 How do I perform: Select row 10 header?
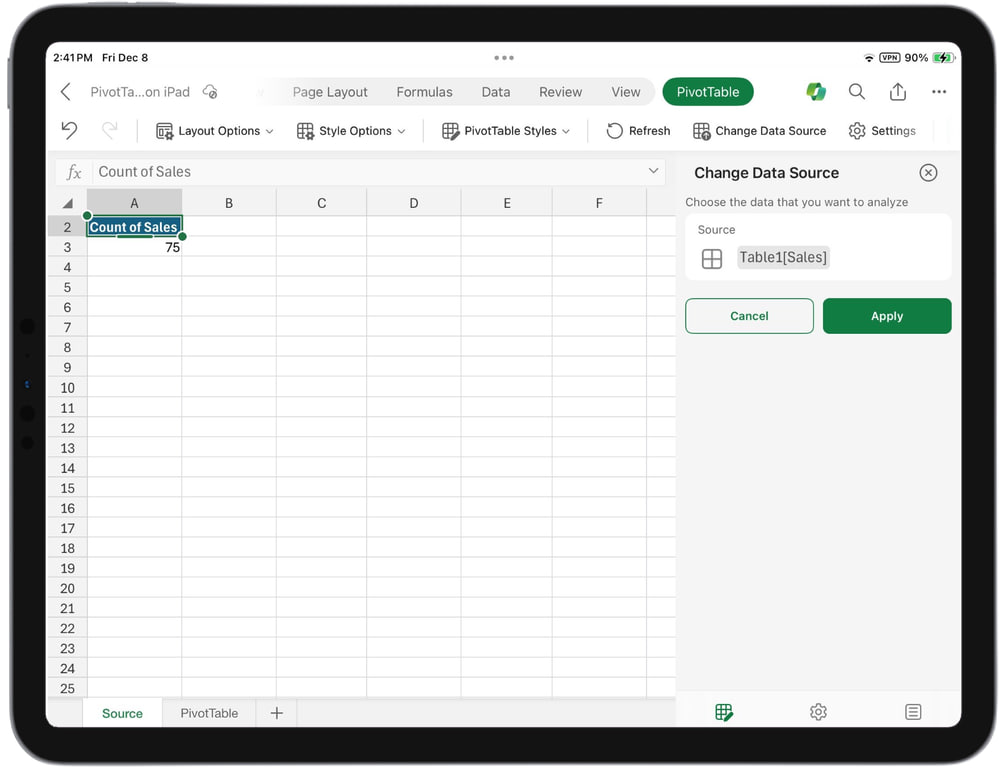coord(68,388)
